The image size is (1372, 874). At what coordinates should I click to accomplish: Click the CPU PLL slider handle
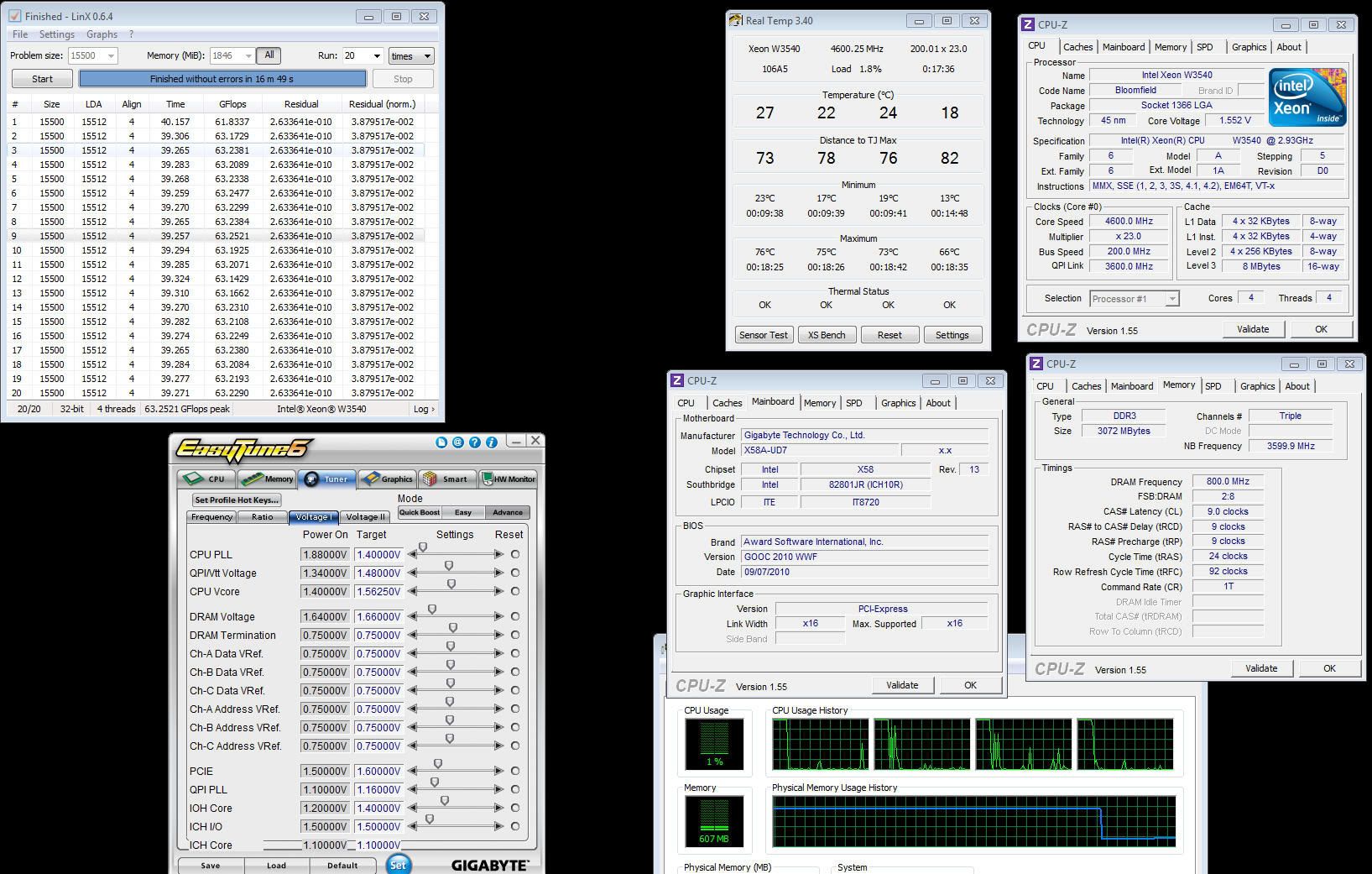pos(423,547)
